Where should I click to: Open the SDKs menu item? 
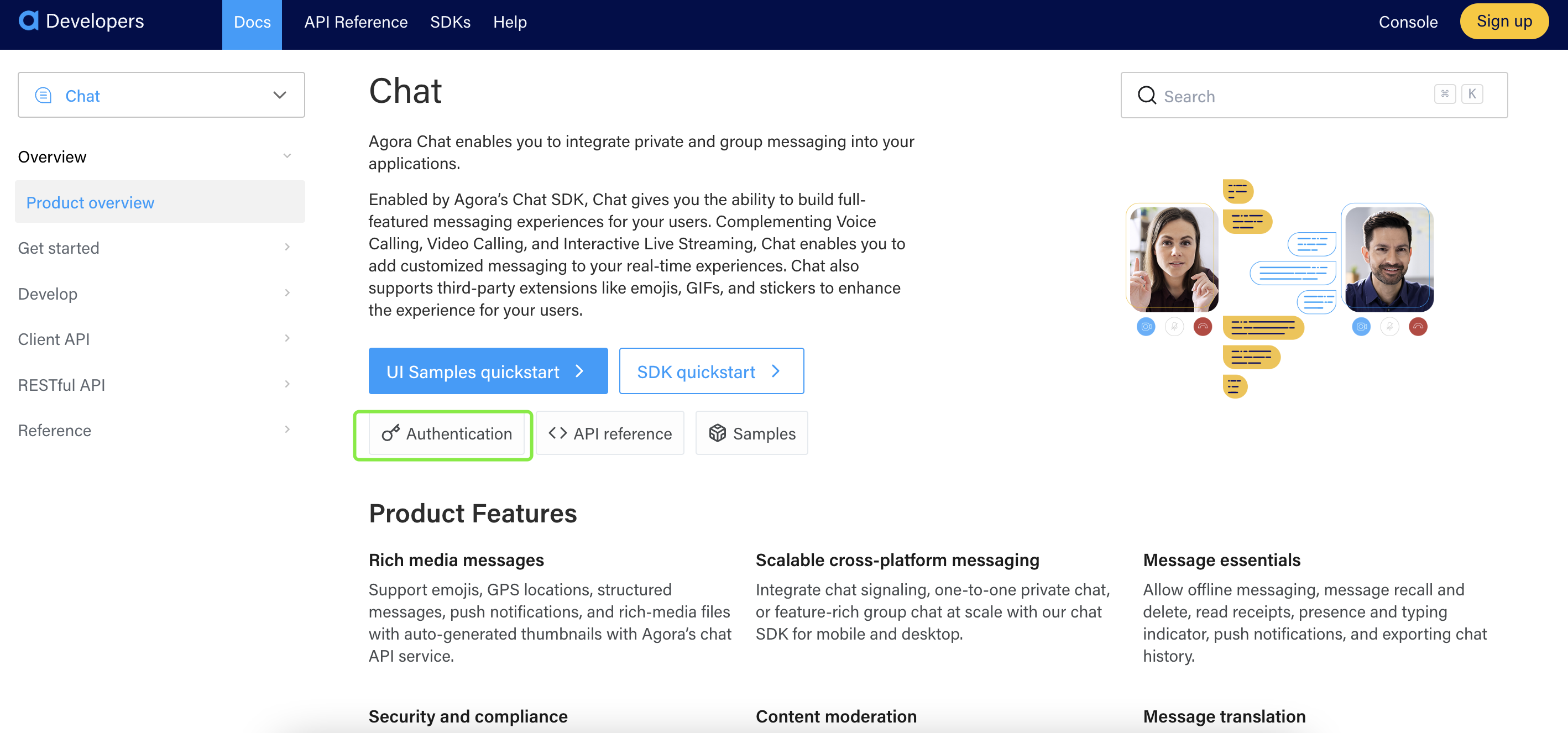(450, 22)
